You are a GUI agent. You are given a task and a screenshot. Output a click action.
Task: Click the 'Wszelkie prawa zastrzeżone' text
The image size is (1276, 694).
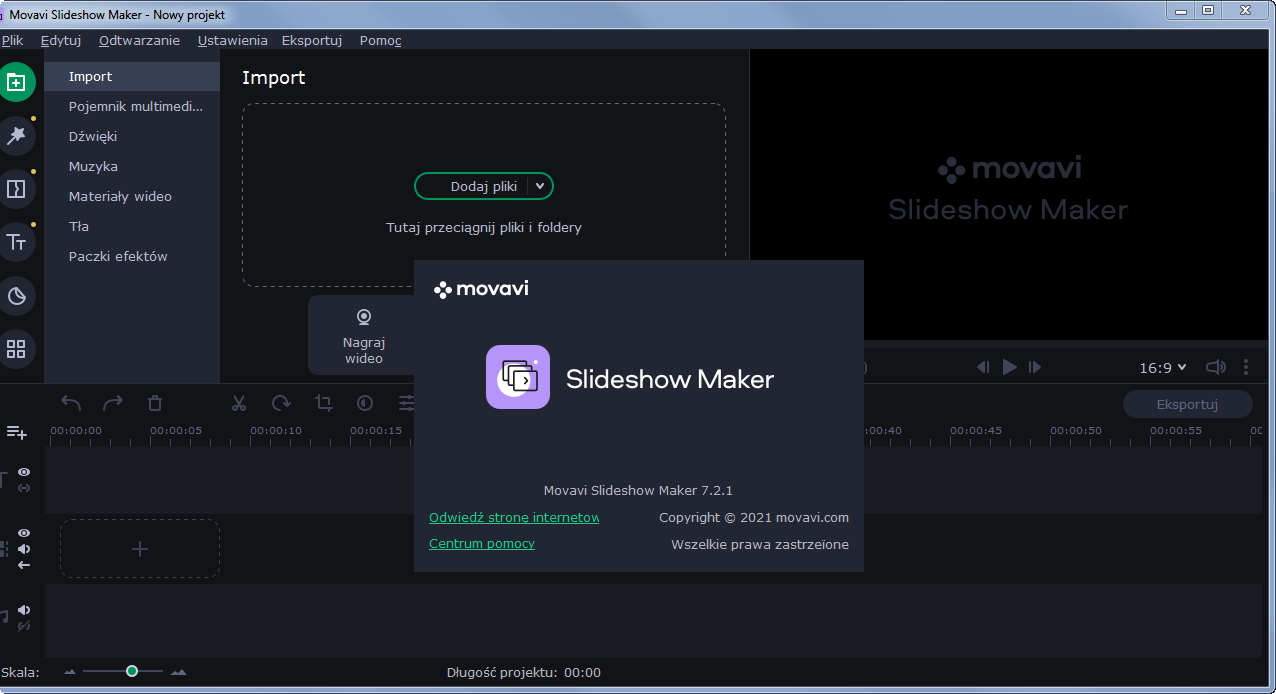pos(760,544)
